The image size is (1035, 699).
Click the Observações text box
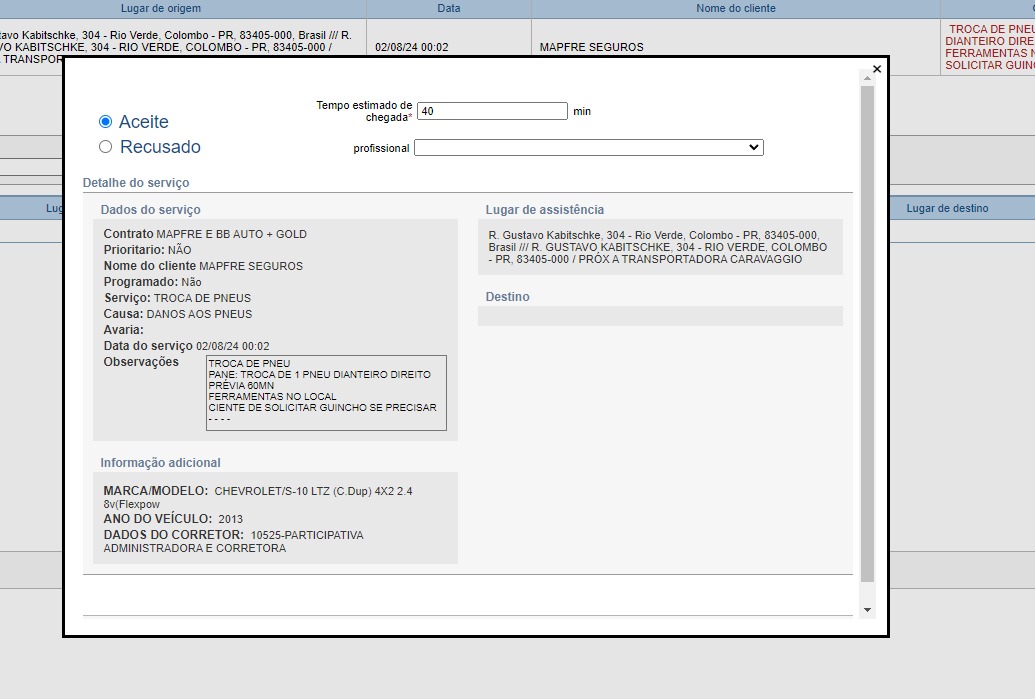[x=326, y=393]
